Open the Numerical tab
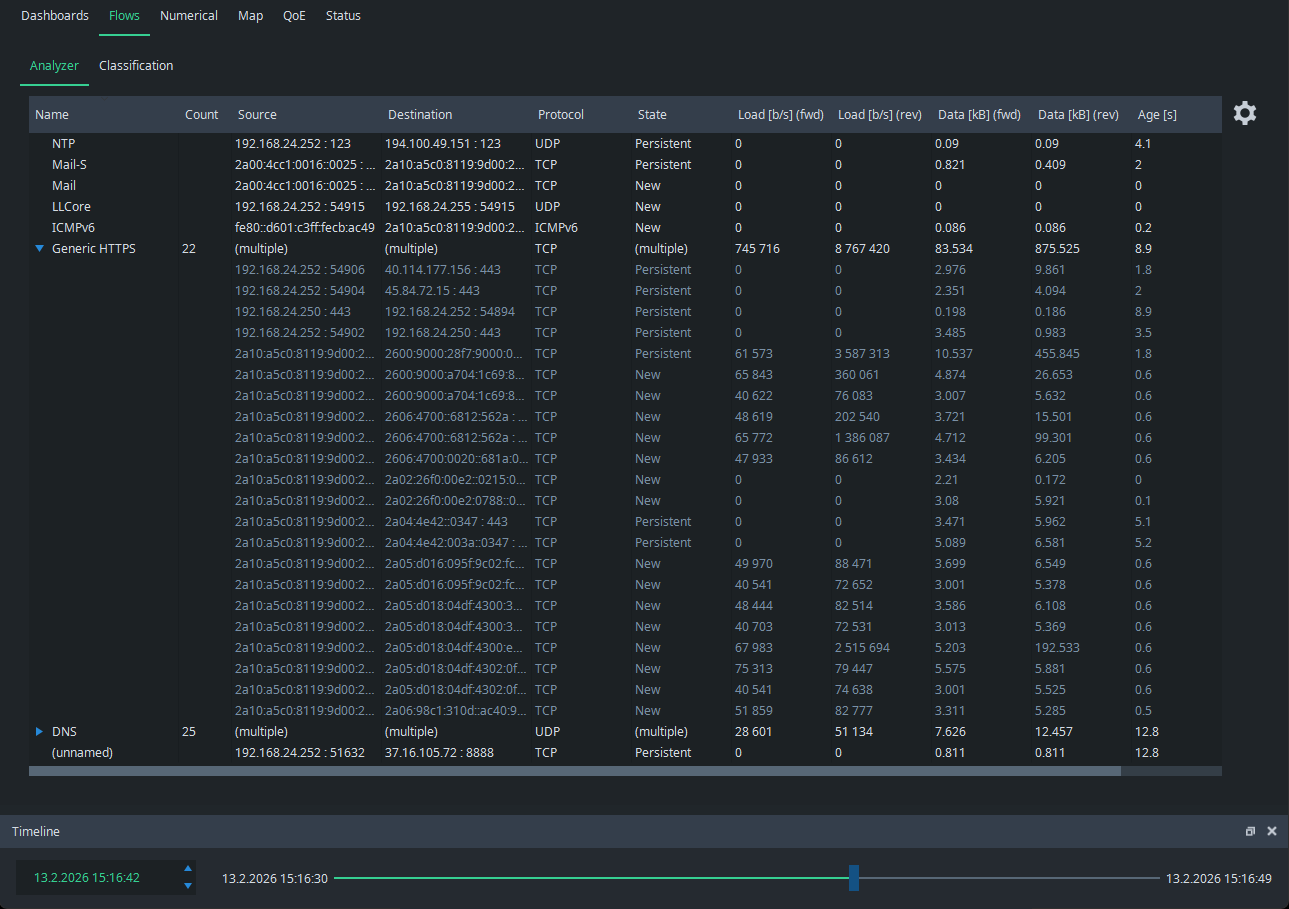 (x=189, y=16)
